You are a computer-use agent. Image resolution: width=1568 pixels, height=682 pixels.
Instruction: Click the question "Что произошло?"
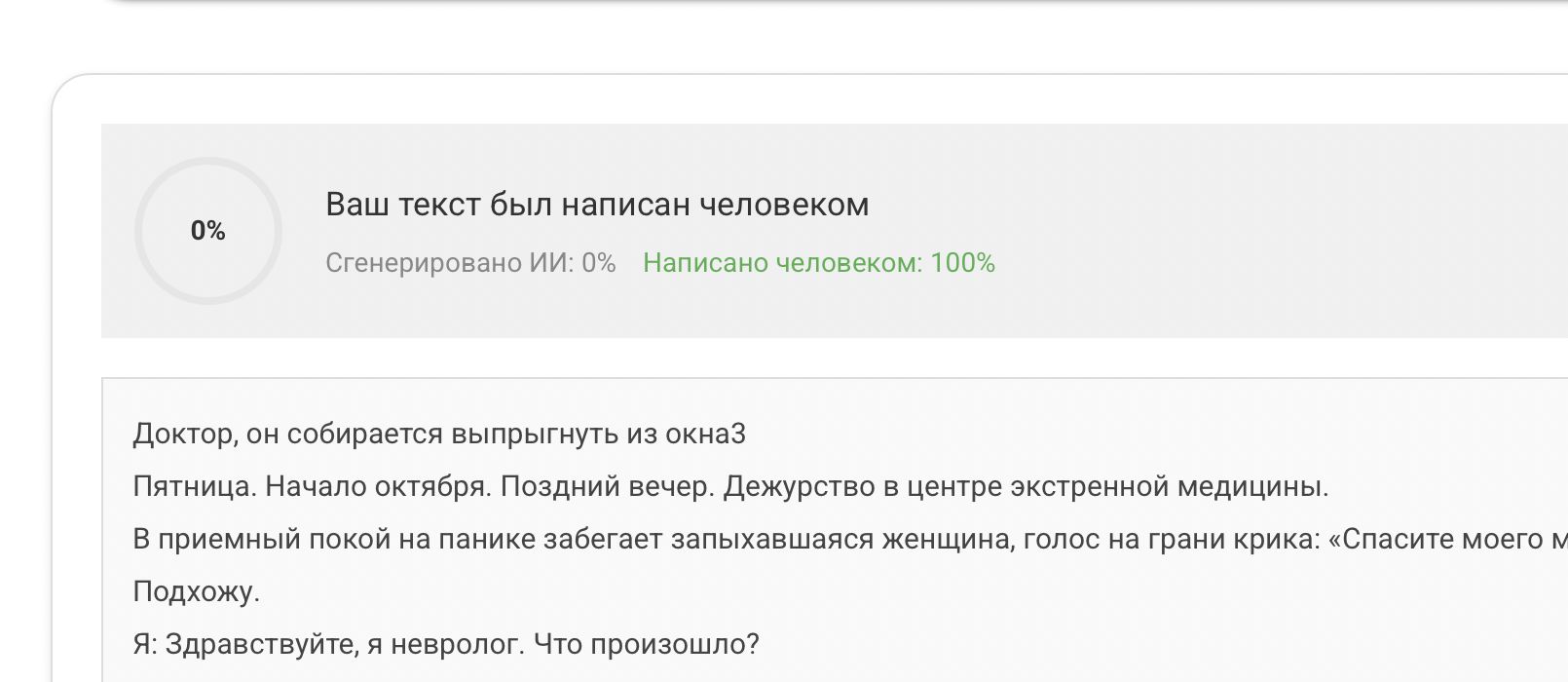646,644
